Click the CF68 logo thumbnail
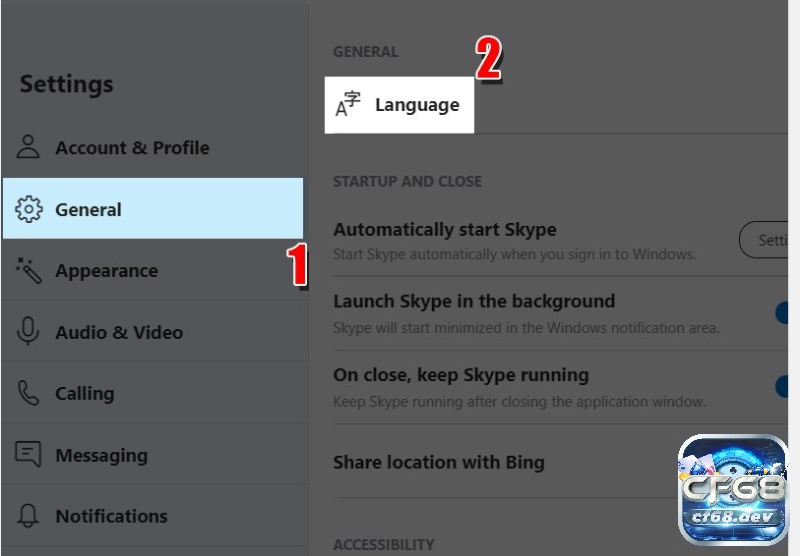Screen dimensions: 800x556 (x=733, y=490)
